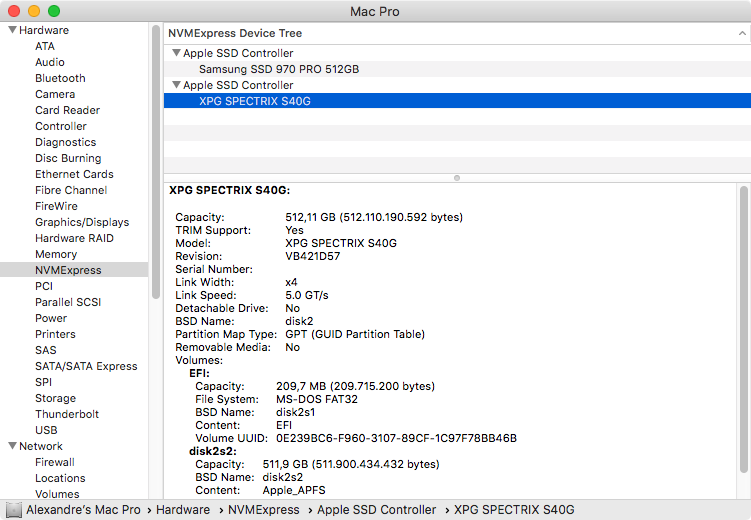Select Locations under Network
Image resolution: width=751 pixels, height=520 pixels.
click(60, 478)
